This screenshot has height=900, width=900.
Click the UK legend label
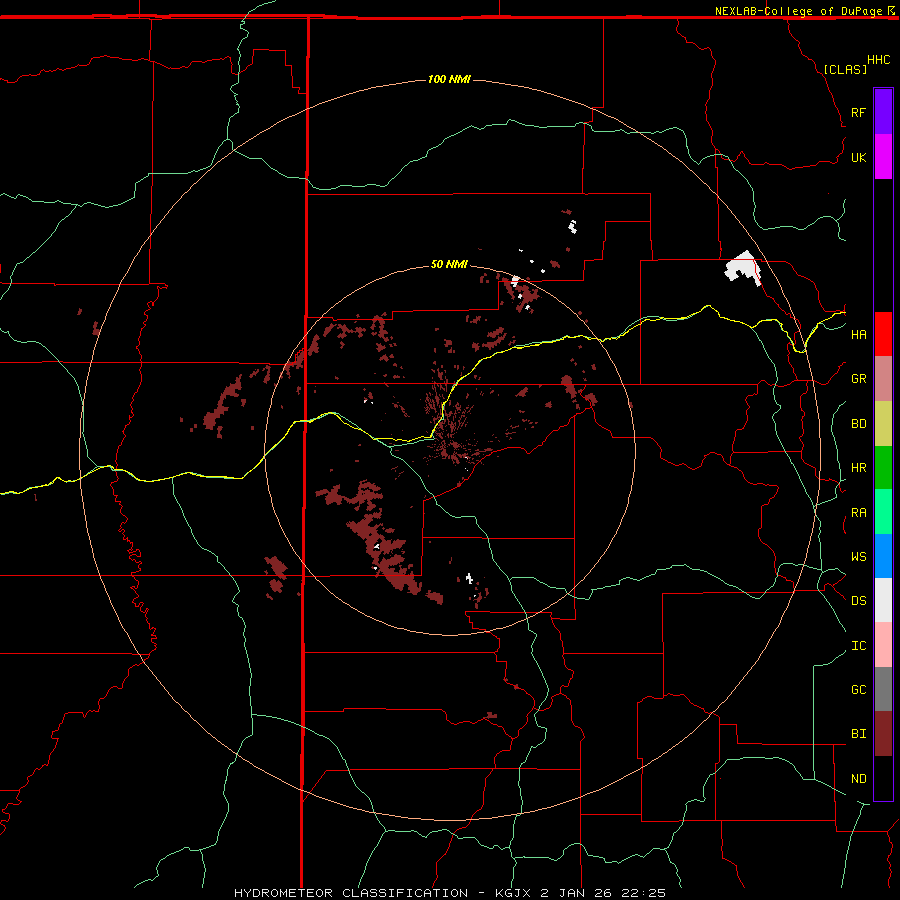click(x=858, y=157)
